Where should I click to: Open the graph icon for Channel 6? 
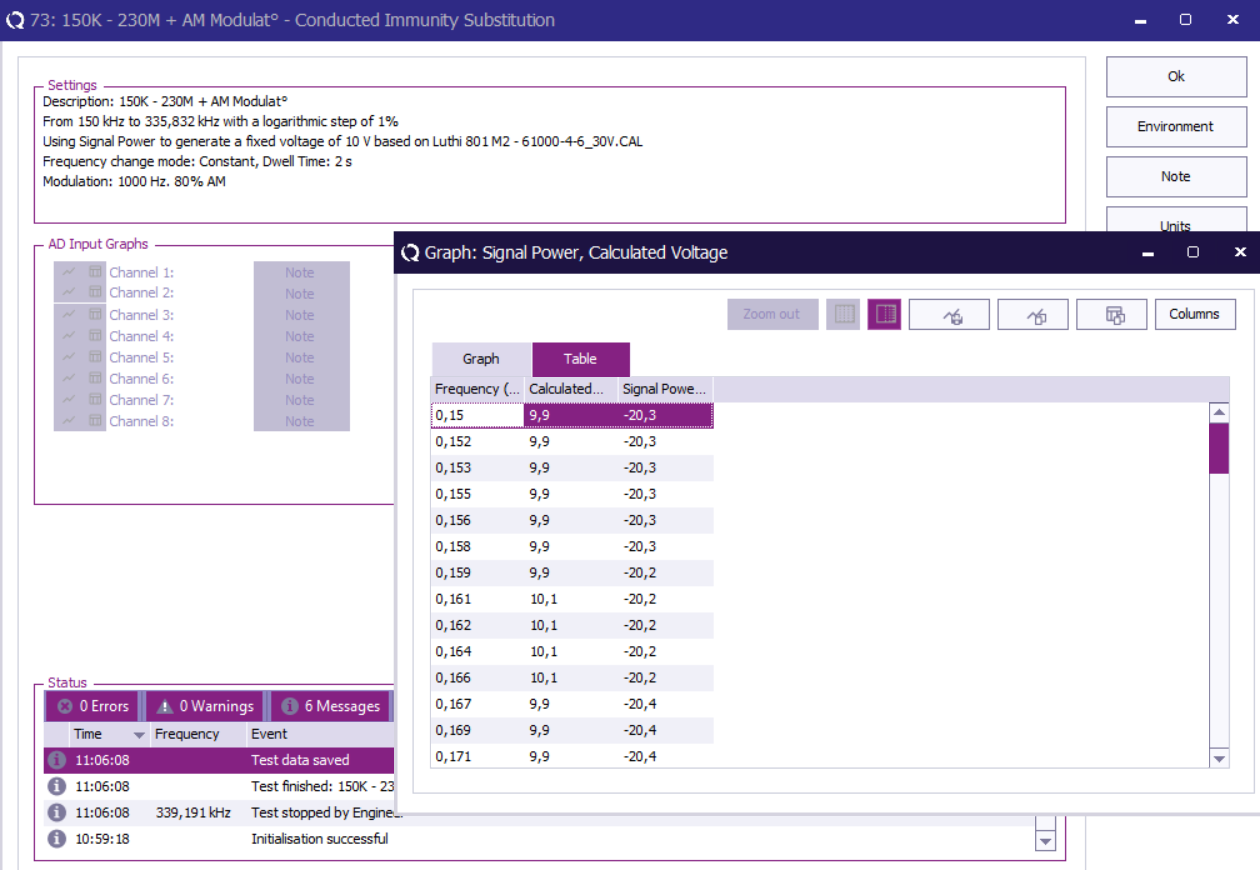[68, 378]
